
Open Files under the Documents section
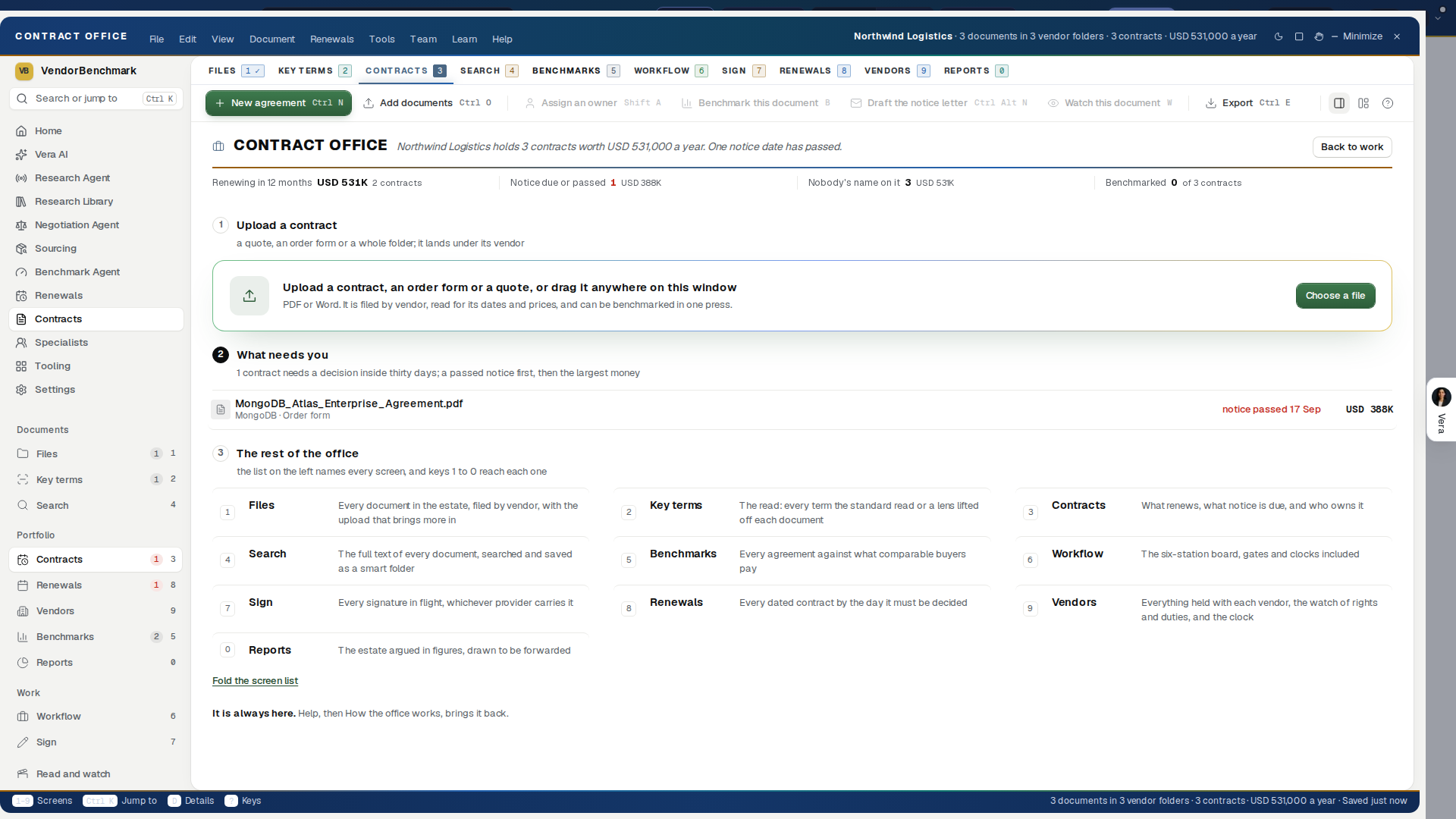point(96,453)
